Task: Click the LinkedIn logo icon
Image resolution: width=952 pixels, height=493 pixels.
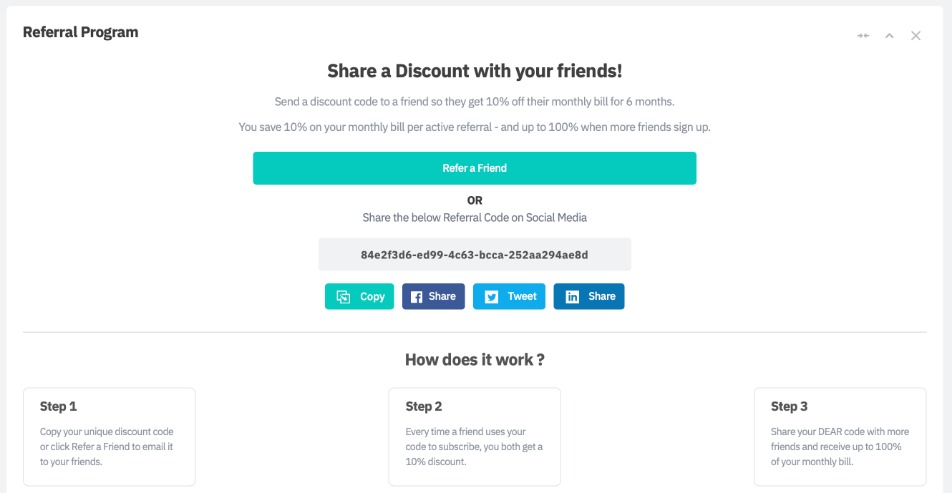Action: (x=572, y=297)
